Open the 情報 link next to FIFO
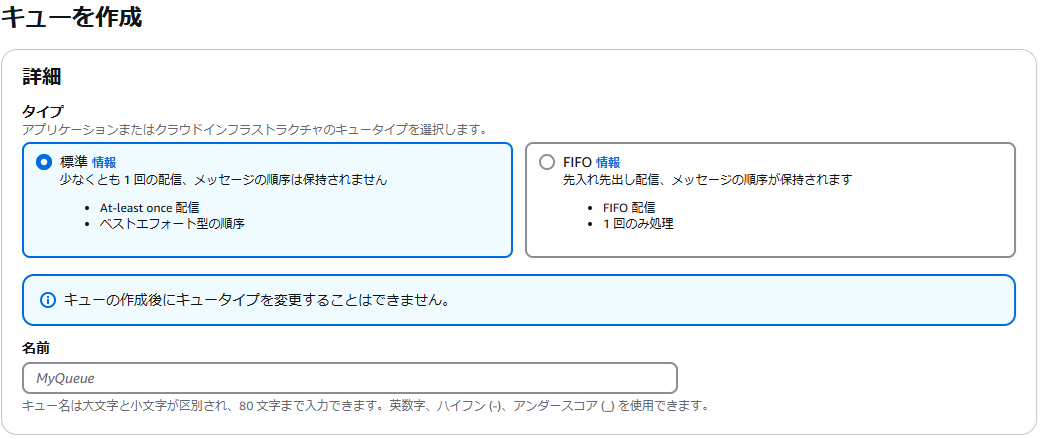The image size is (1041, 439). (607, 161)
